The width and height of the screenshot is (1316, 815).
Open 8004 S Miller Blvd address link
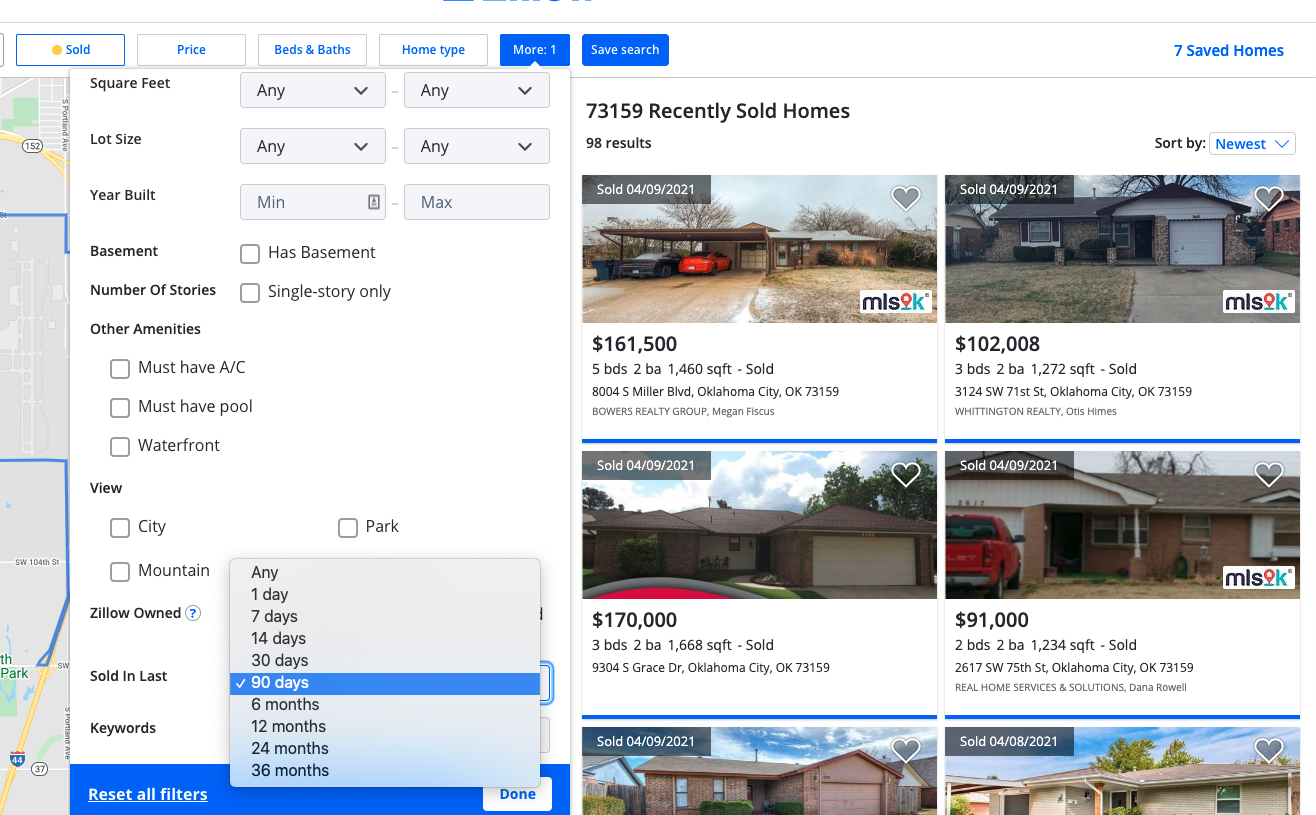click(715, 392)
